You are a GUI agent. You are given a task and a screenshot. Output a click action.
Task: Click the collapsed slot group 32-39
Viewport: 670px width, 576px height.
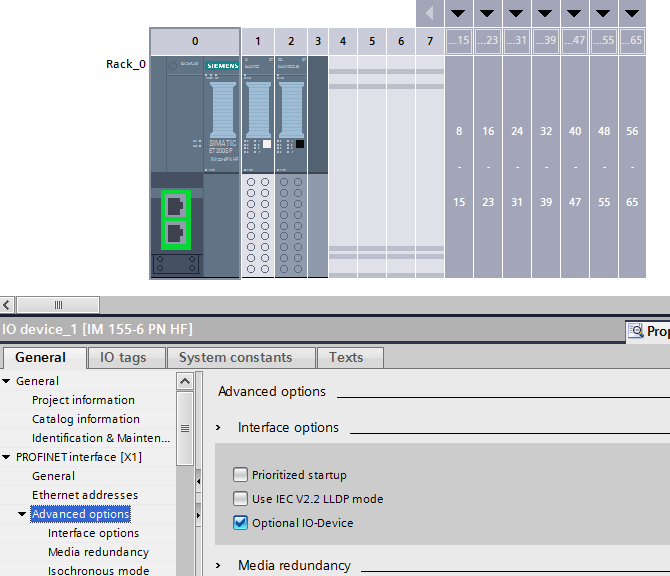pyautogui.click(x=546, y=167)
